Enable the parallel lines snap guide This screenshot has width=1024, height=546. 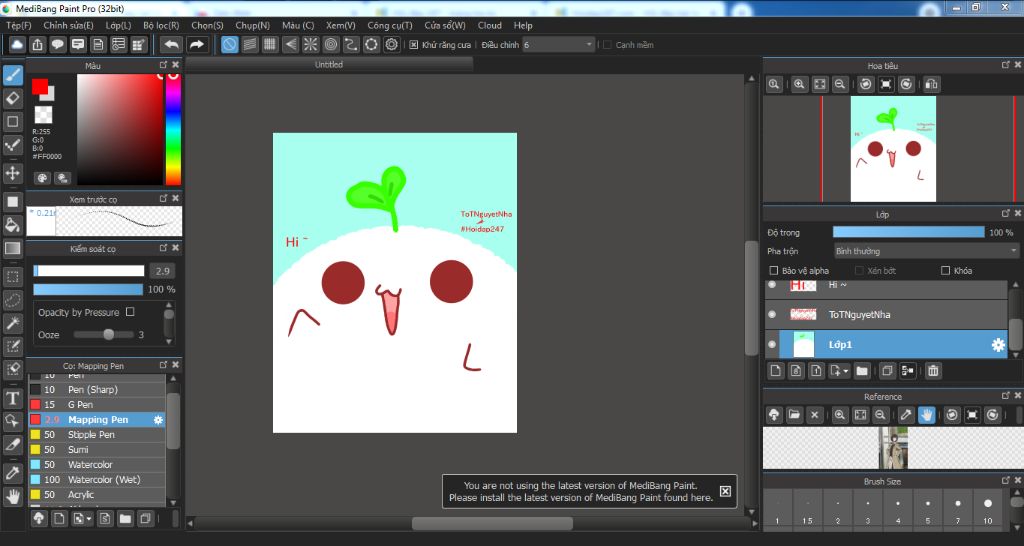(x=249, y=44)
